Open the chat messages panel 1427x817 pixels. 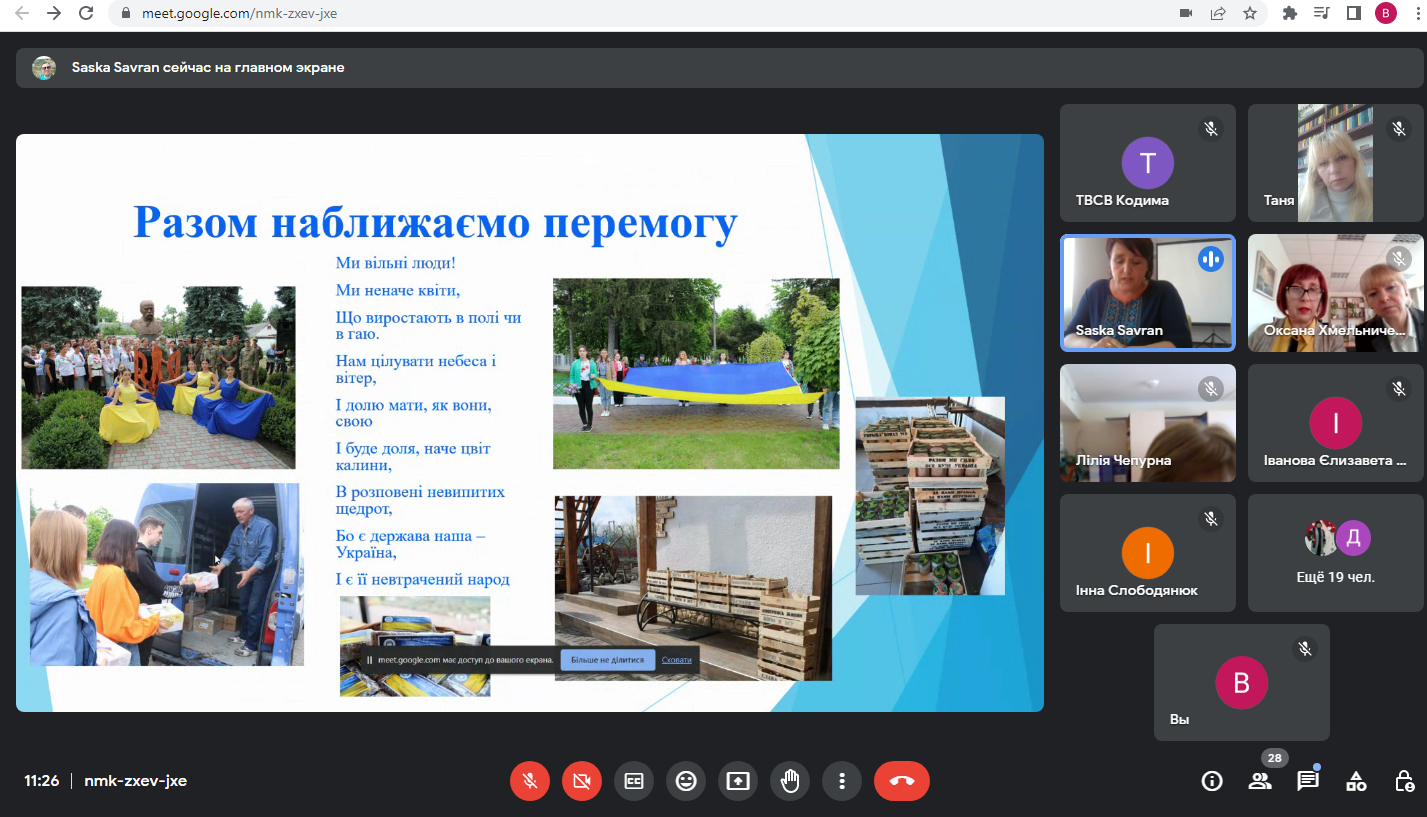pos(1308,781)
